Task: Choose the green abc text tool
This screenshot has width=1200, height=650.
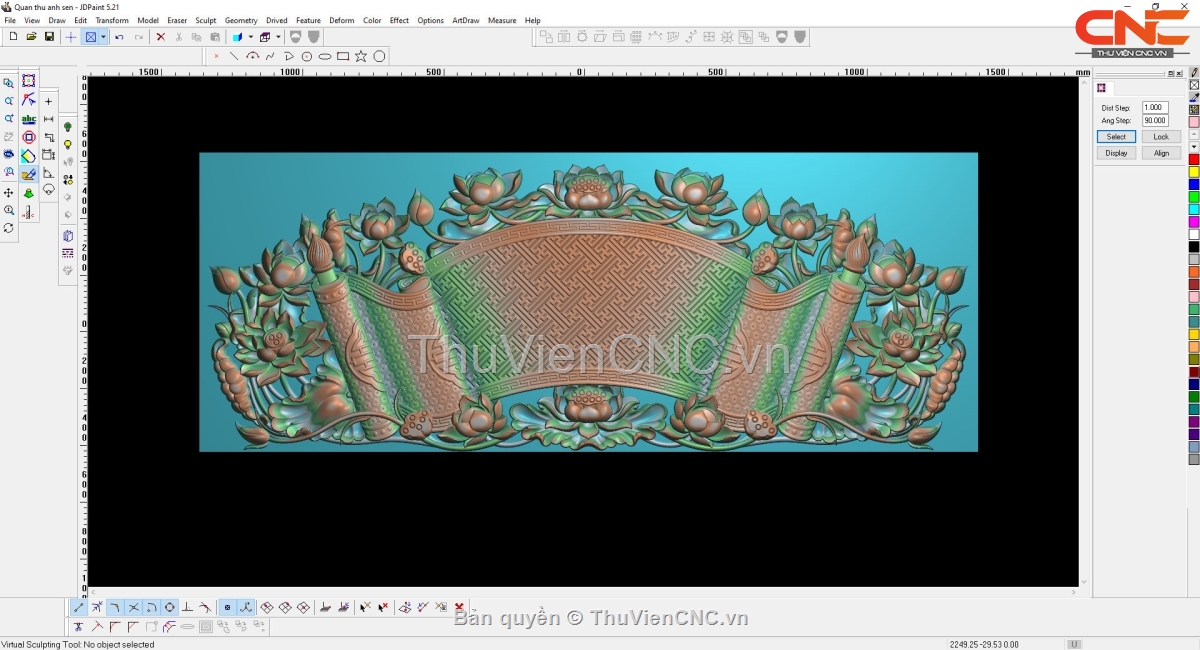Action: click(x=29, y=119)
